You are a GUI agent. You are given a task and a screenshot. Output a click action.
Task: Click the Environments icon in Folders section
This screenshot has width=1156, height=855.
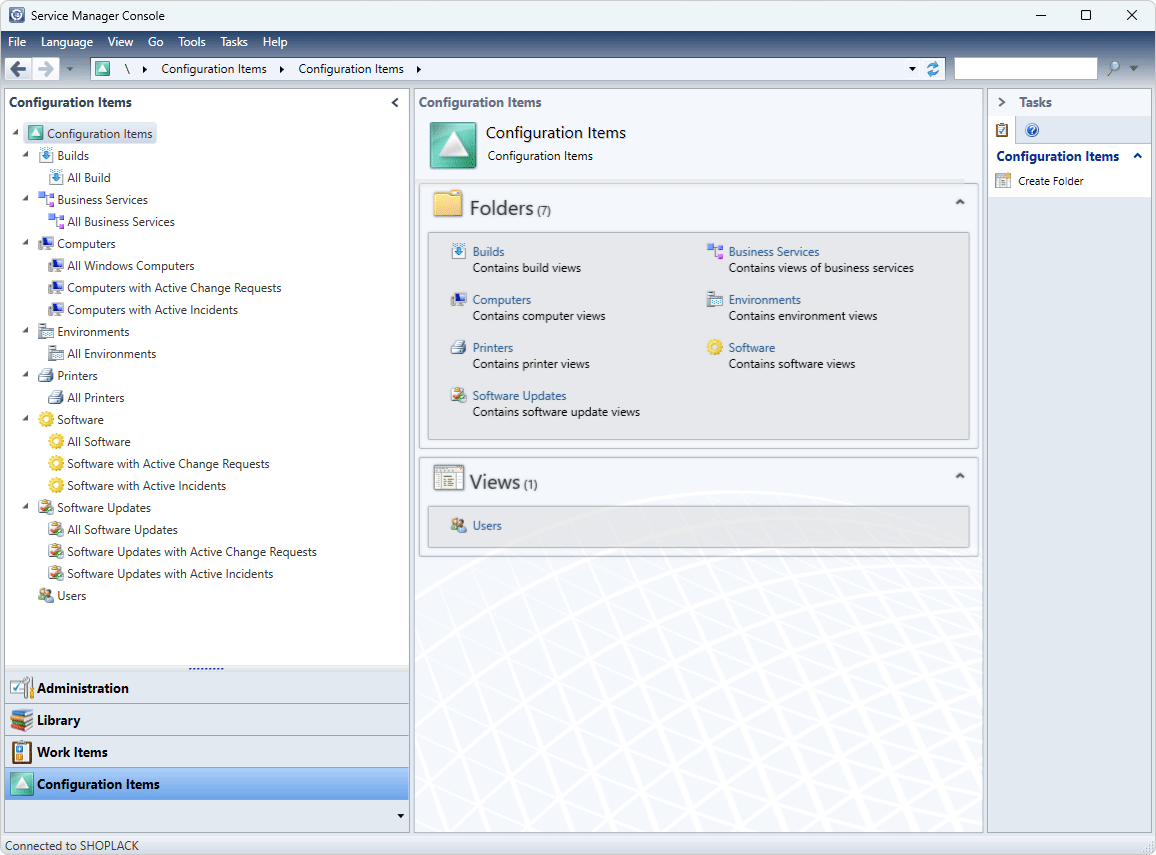[714, 299]
